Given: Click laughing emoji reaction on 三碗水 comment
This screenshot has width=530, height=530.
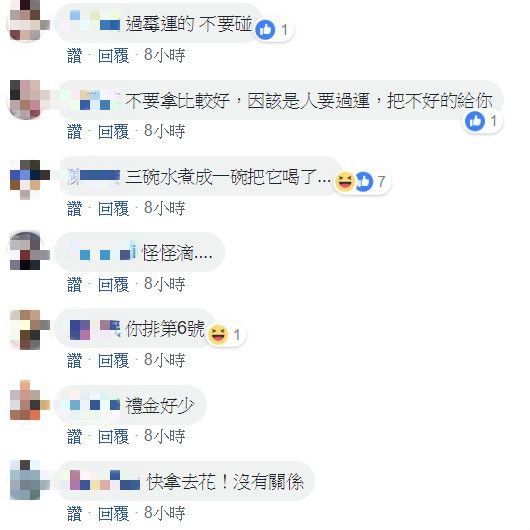Looking at the screenshot, I should pyautogui.click(x=344, y=182).
